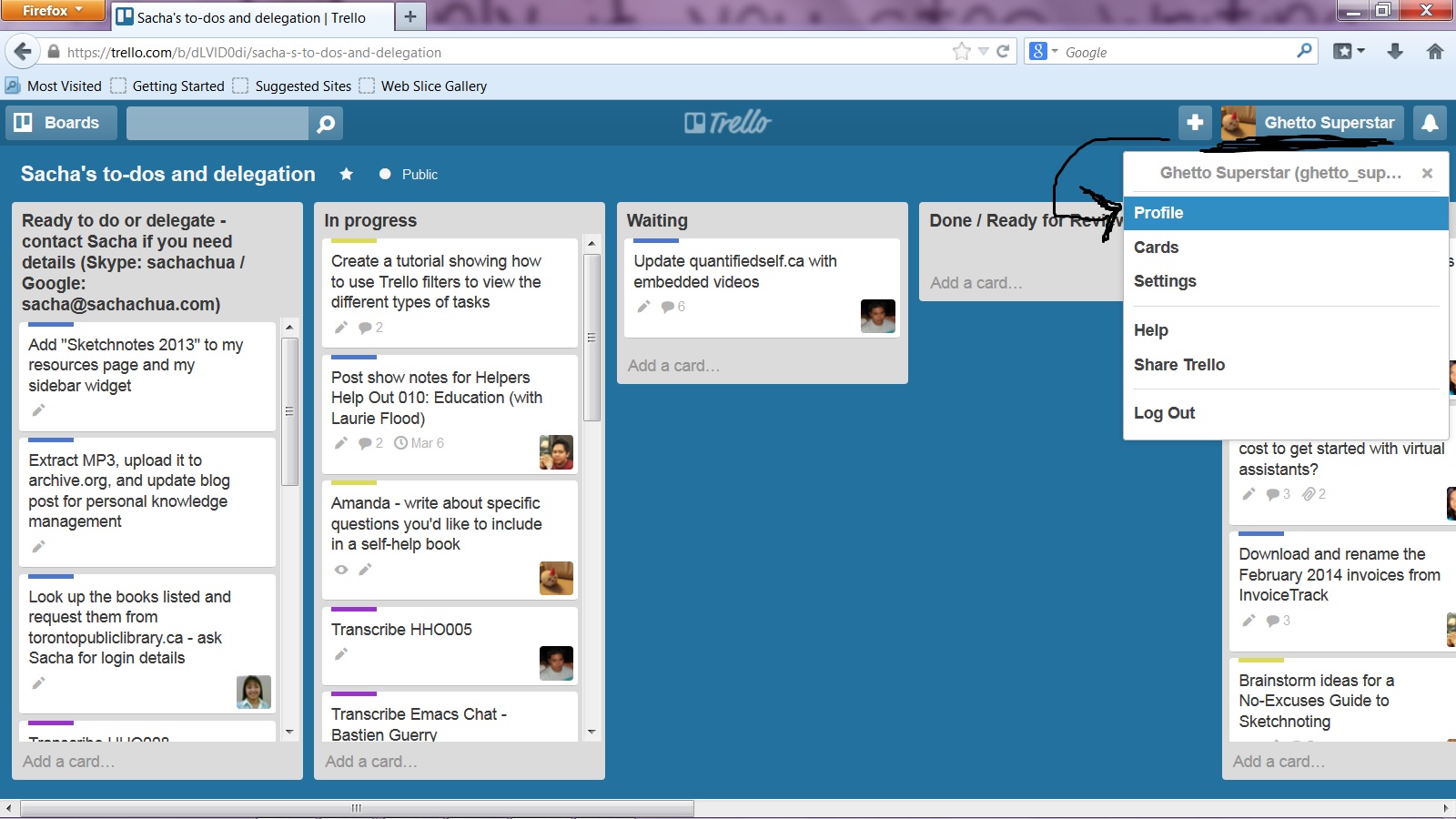1456x819 pixels.
Task: Open the Getting Started bookmark
Action: click(x=167, y=86)
